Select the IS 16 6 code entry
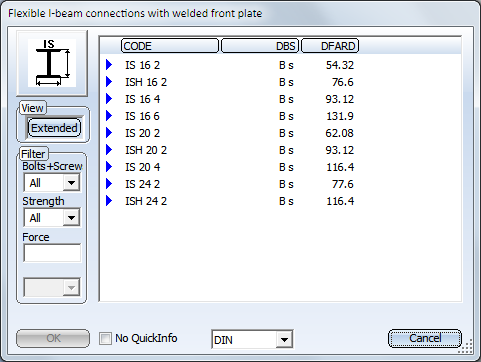This screenshot has height=362, width=481. click(143, 116)
